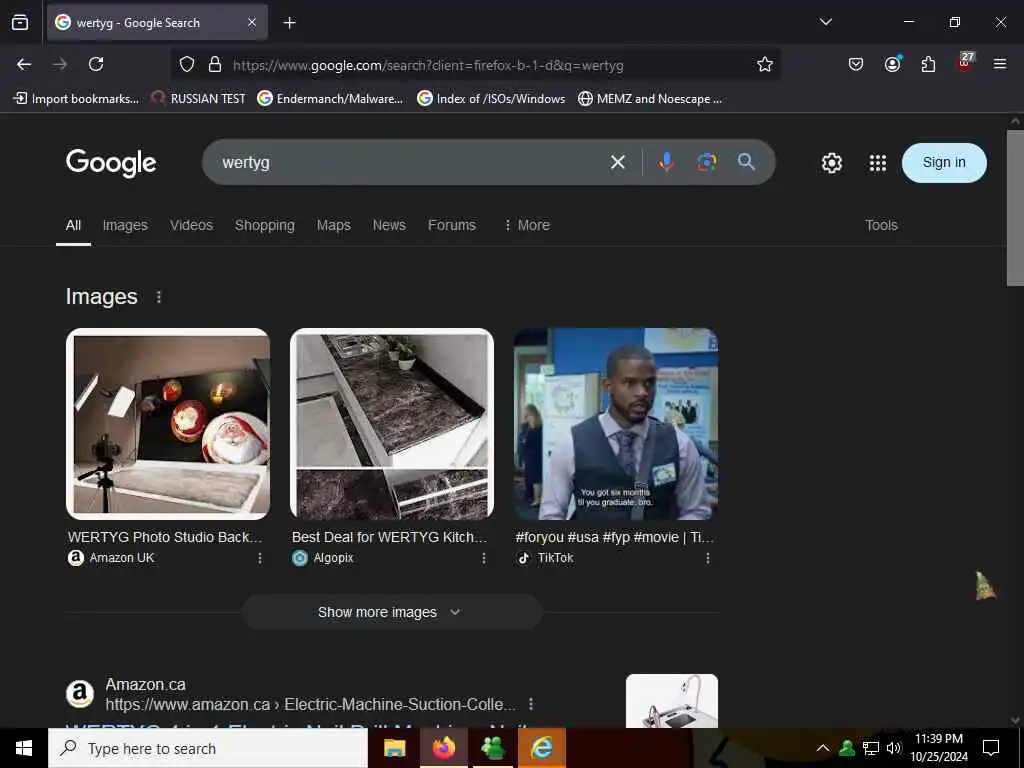The height and width of the screenshot is (768, 1024).
Task: Open Endermanch/Malware bookmark
Action: [330, 99]
